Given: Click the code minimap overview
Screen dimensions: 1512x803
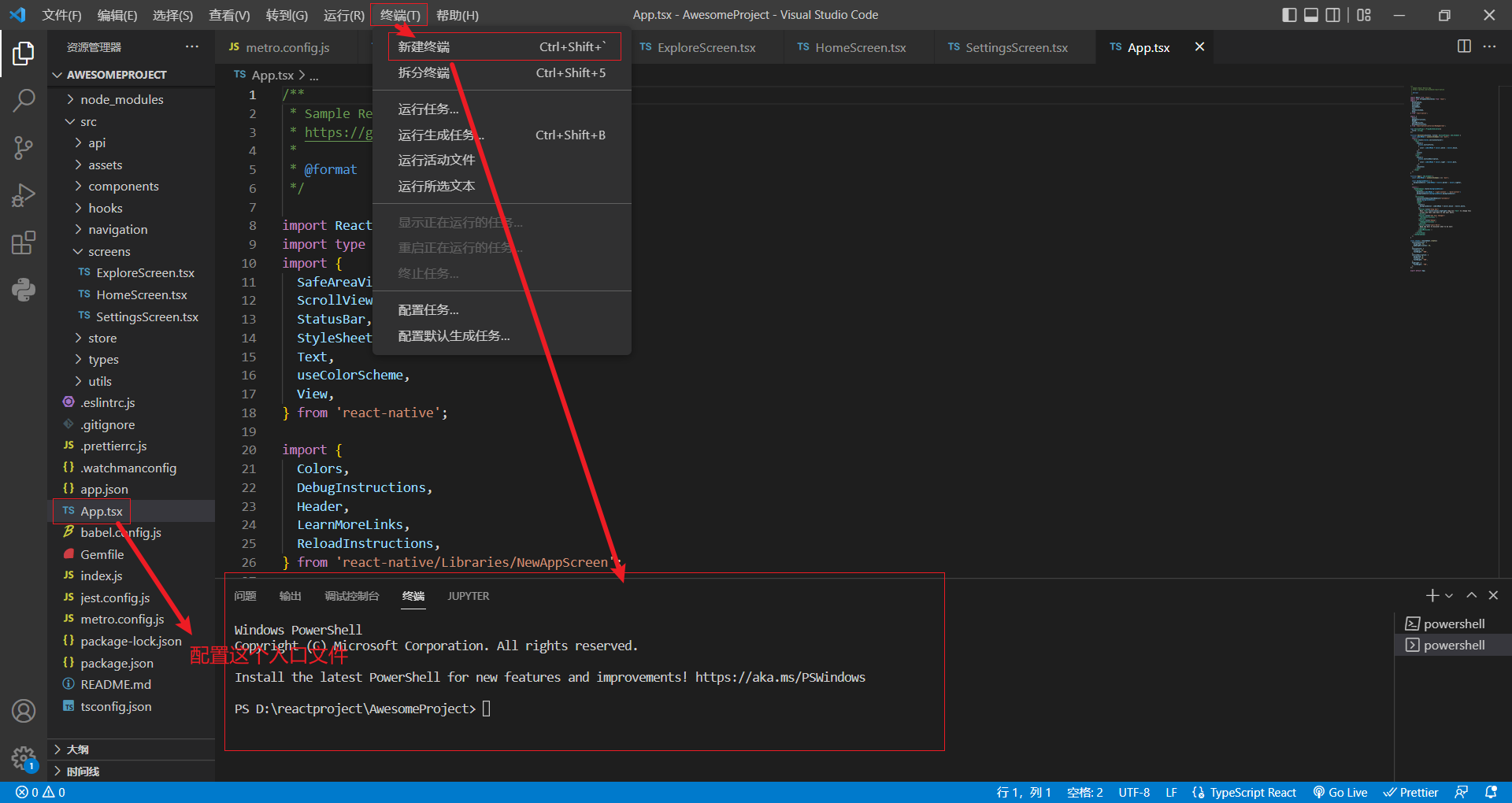Looking at the screenshot, I should click(1441, 179).
